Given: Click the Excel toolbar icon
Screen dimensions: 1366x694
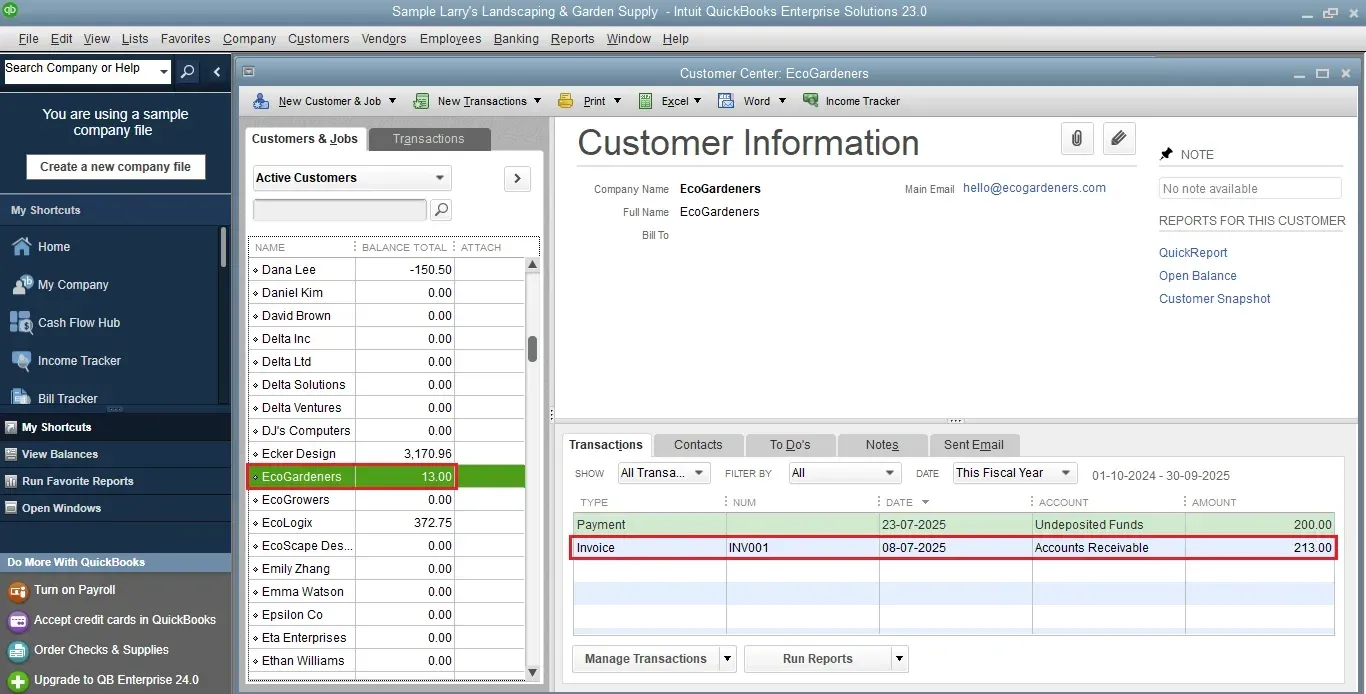Looking at the screenshot, I should click(x=646, y=101).
